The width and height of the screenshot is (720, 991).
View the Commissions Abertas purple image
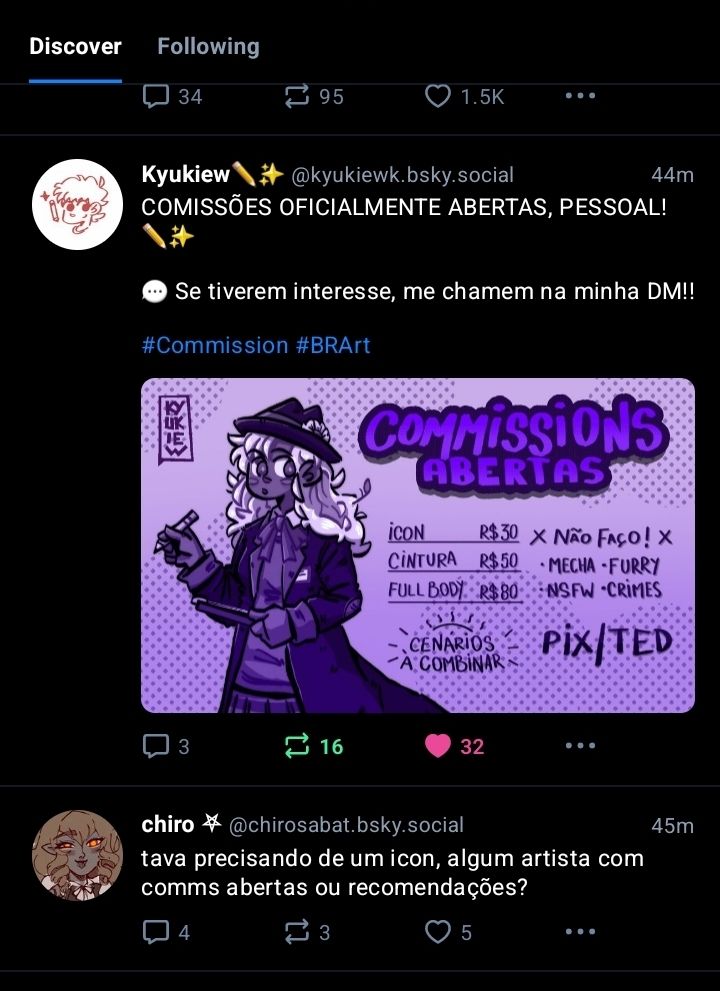(x=418, y=545)
